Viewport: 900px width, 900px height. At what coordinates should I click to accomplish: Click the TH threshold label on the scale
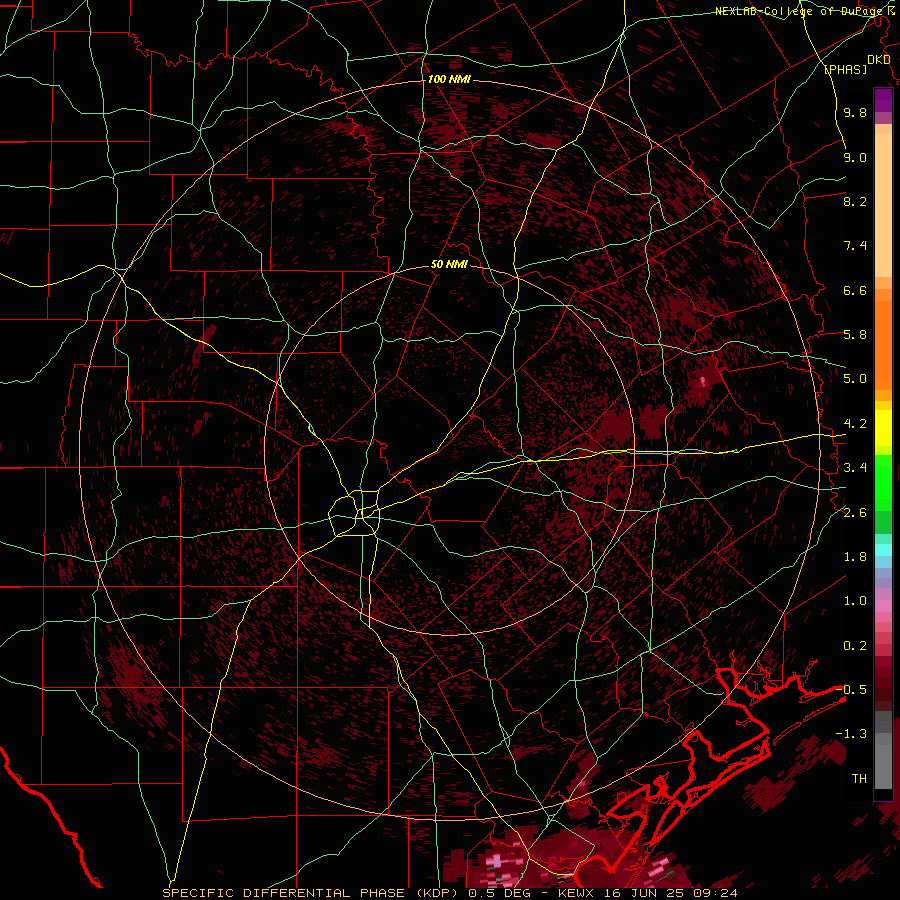tap(859, 779)
